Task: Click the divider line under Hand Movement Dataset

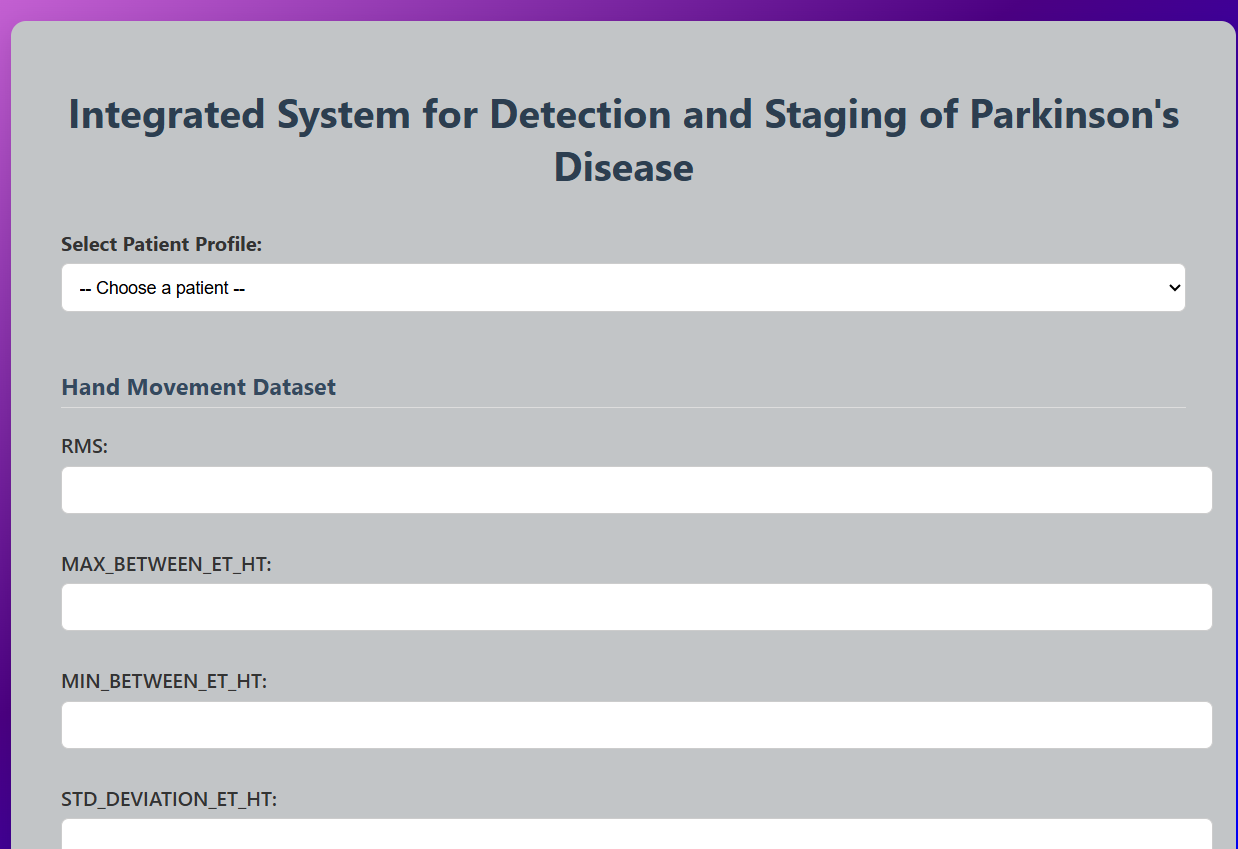Action: (623, 407)
